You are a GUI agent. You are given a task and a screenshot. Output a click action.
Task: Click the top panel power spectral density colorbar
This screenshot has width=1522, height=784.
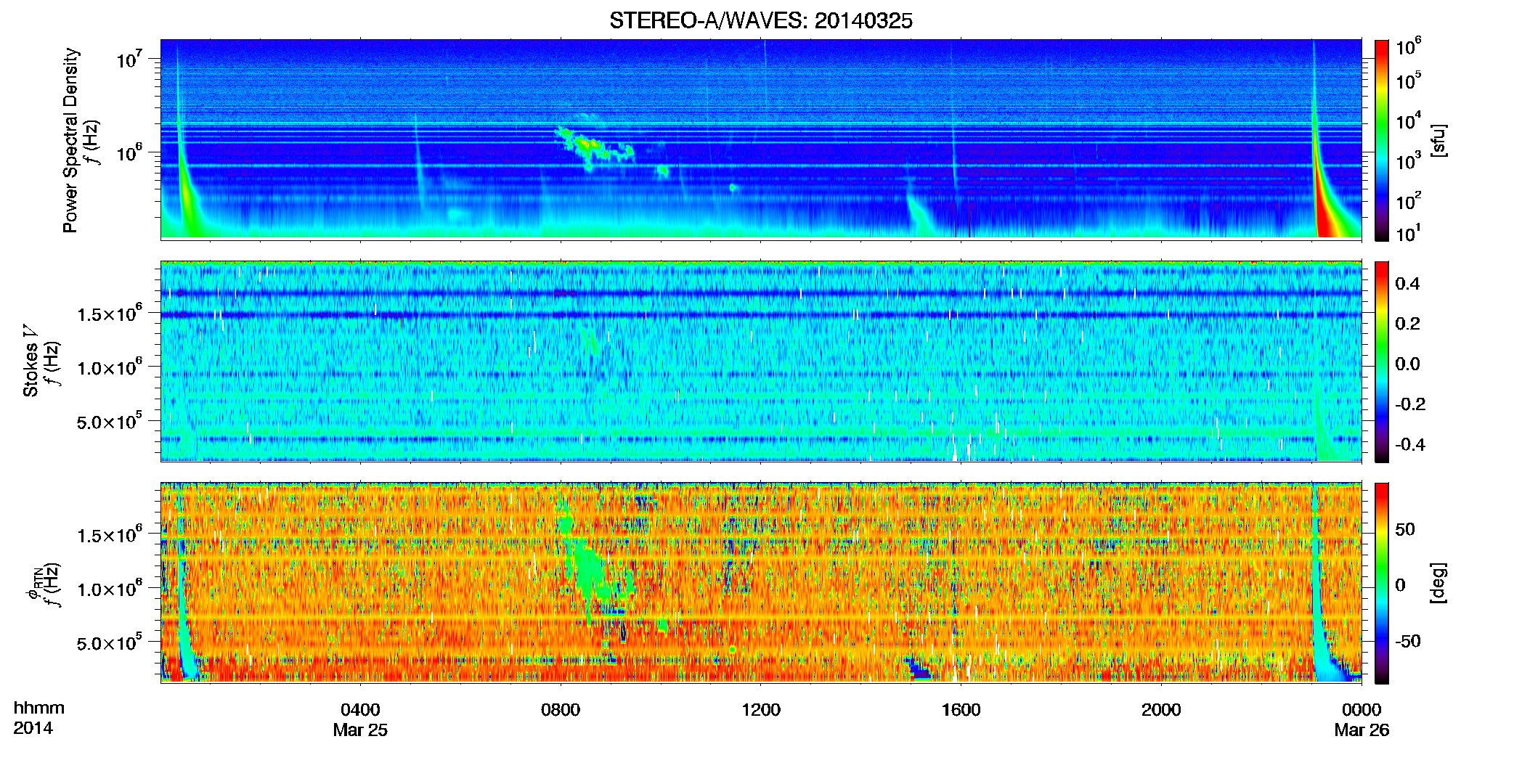(1381, 140)
